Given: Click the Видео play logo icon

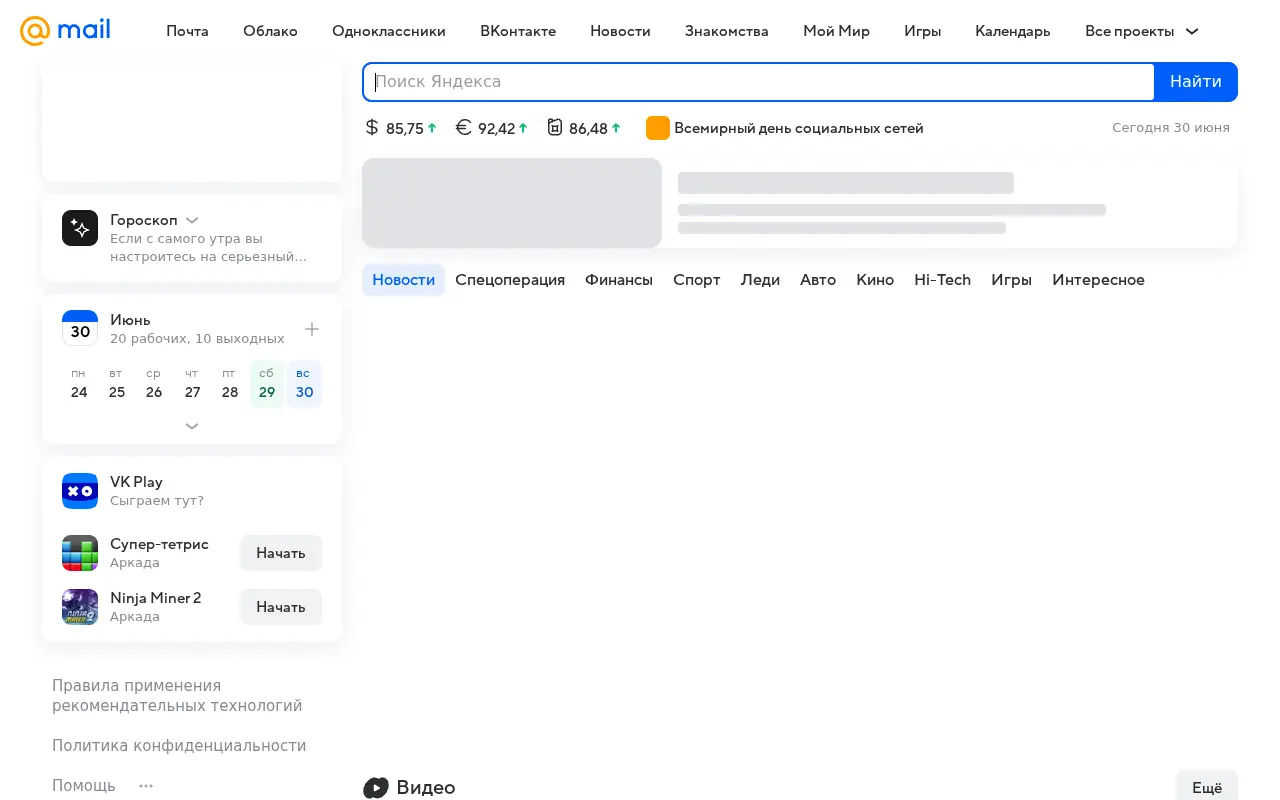Looking at the screenshot, I should 376,788.
